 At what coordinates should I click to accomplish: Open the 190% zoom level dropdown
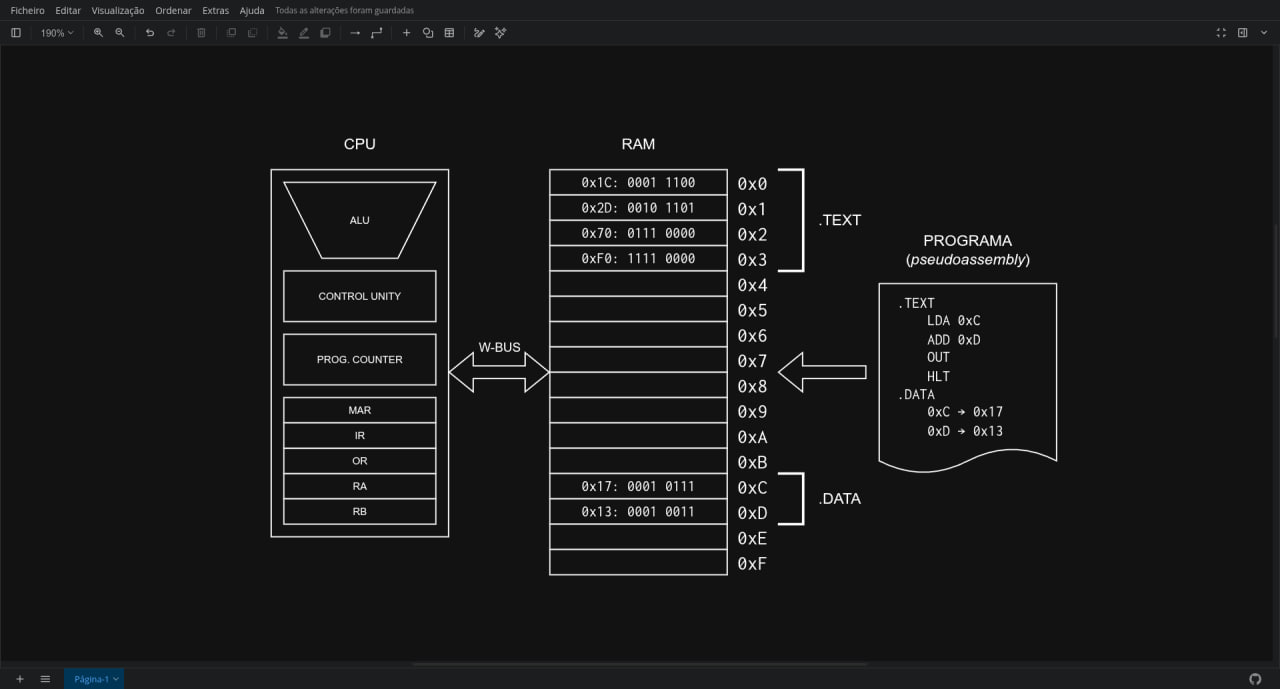click(56, 33)
